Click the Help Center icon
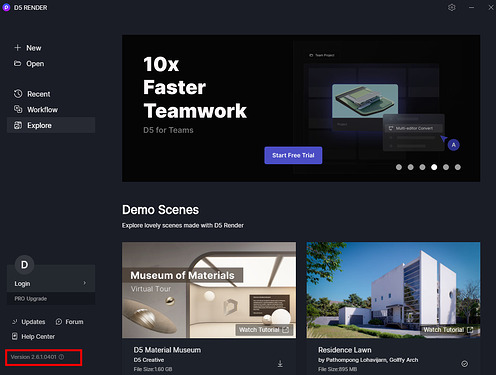Viewport: 496px width, 375px height. click(x=15, y=336)
